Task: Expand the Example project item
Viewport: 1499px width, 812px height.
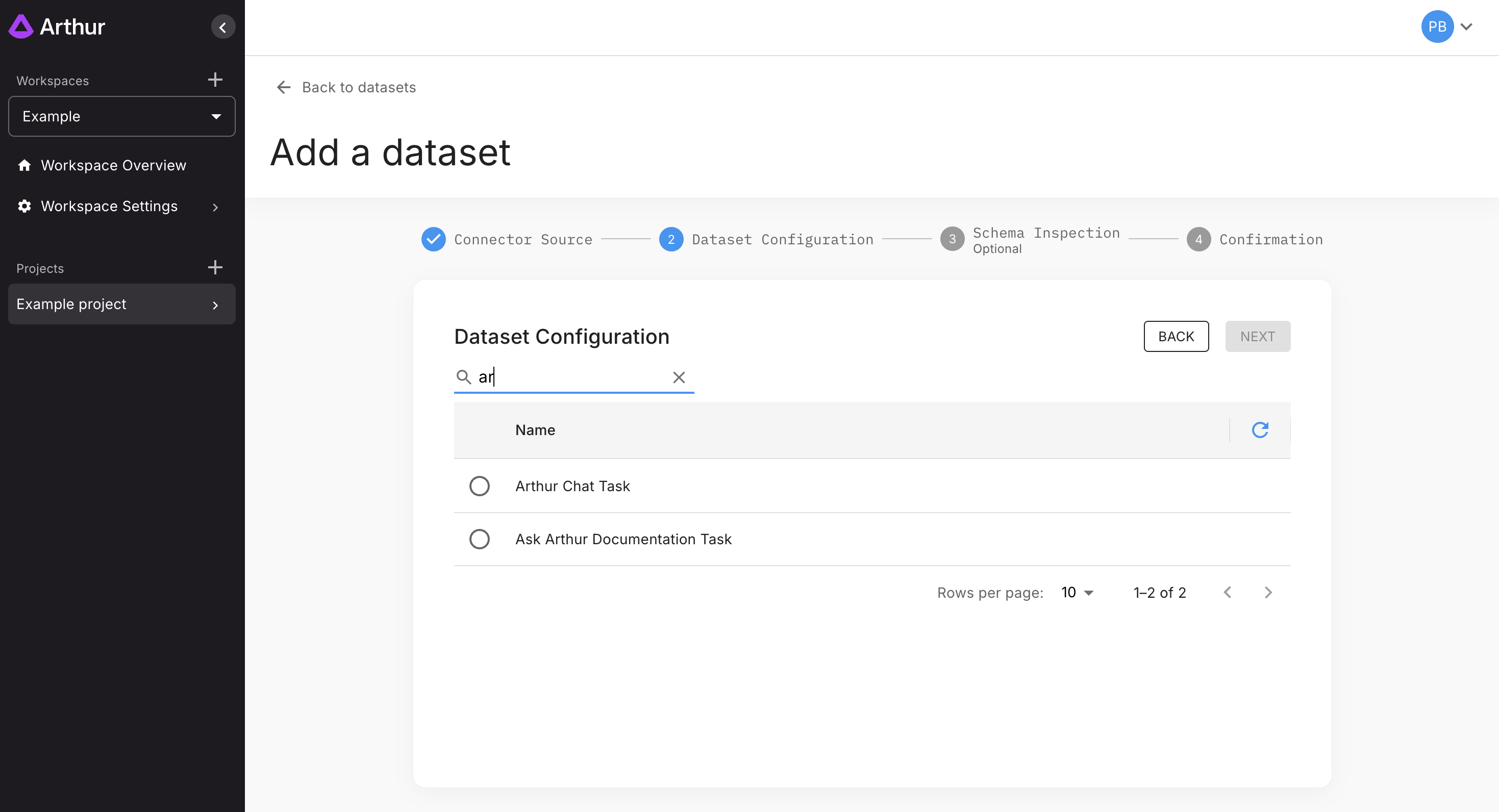Action: coord(215,305)
